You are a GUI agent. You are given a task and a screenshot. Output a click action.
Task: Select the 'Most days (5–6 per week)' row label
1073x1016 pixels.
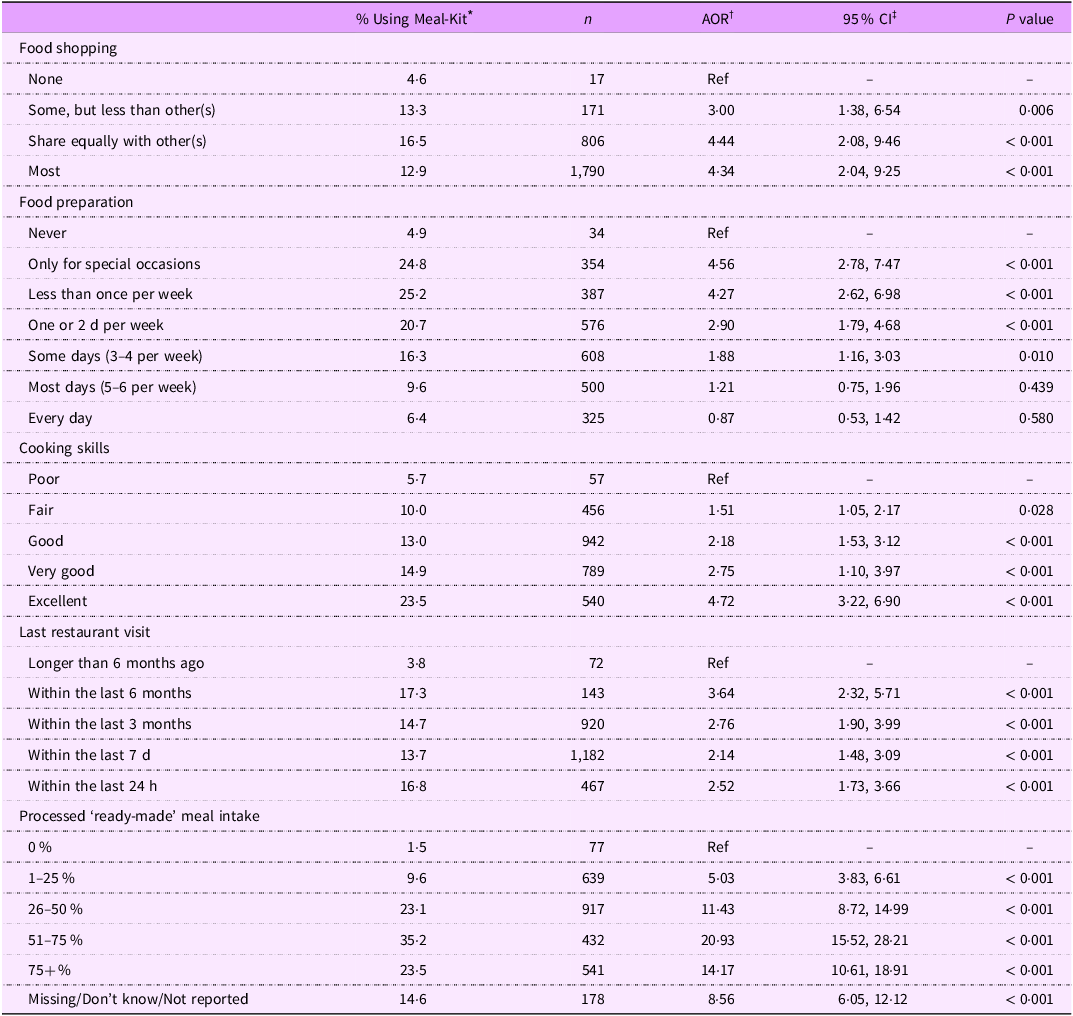click(112, 387)
